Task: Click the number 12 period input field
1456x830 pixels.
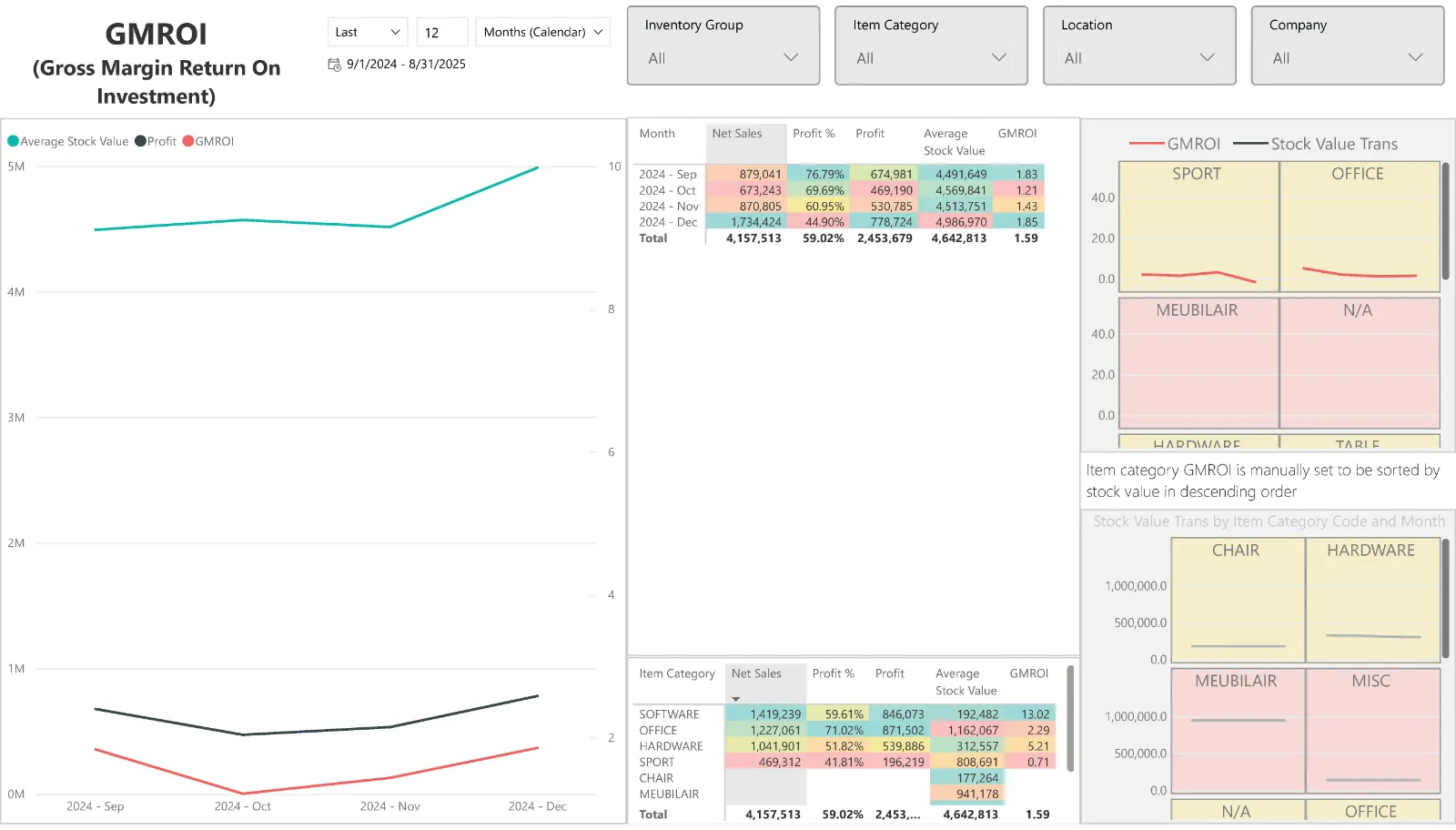Action: point(441,32)
